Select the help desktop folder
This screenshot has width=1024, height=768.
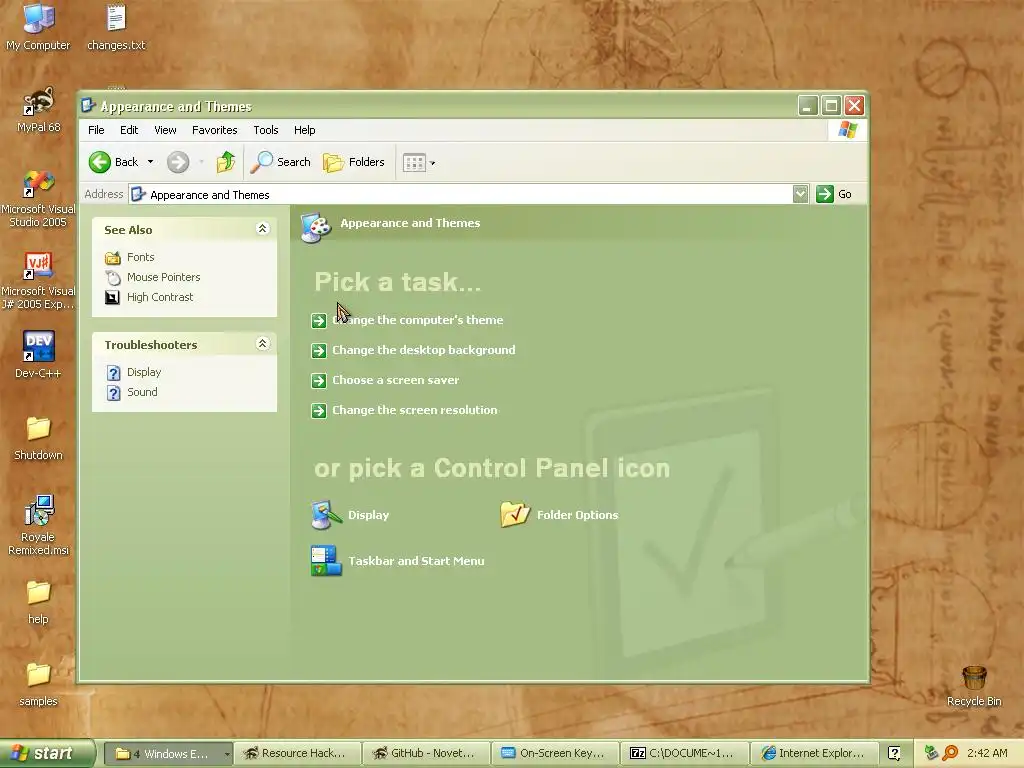click(39, 601)
